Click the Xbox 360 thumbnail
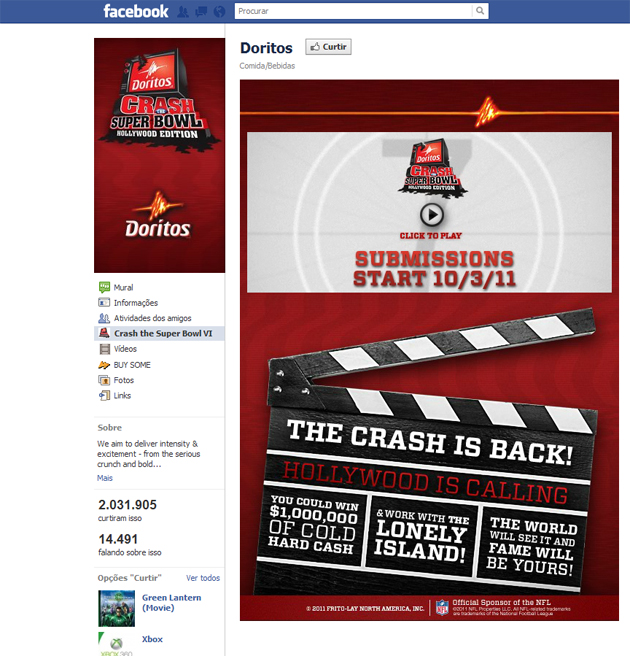630x656 pixels. tap(117, 644)
